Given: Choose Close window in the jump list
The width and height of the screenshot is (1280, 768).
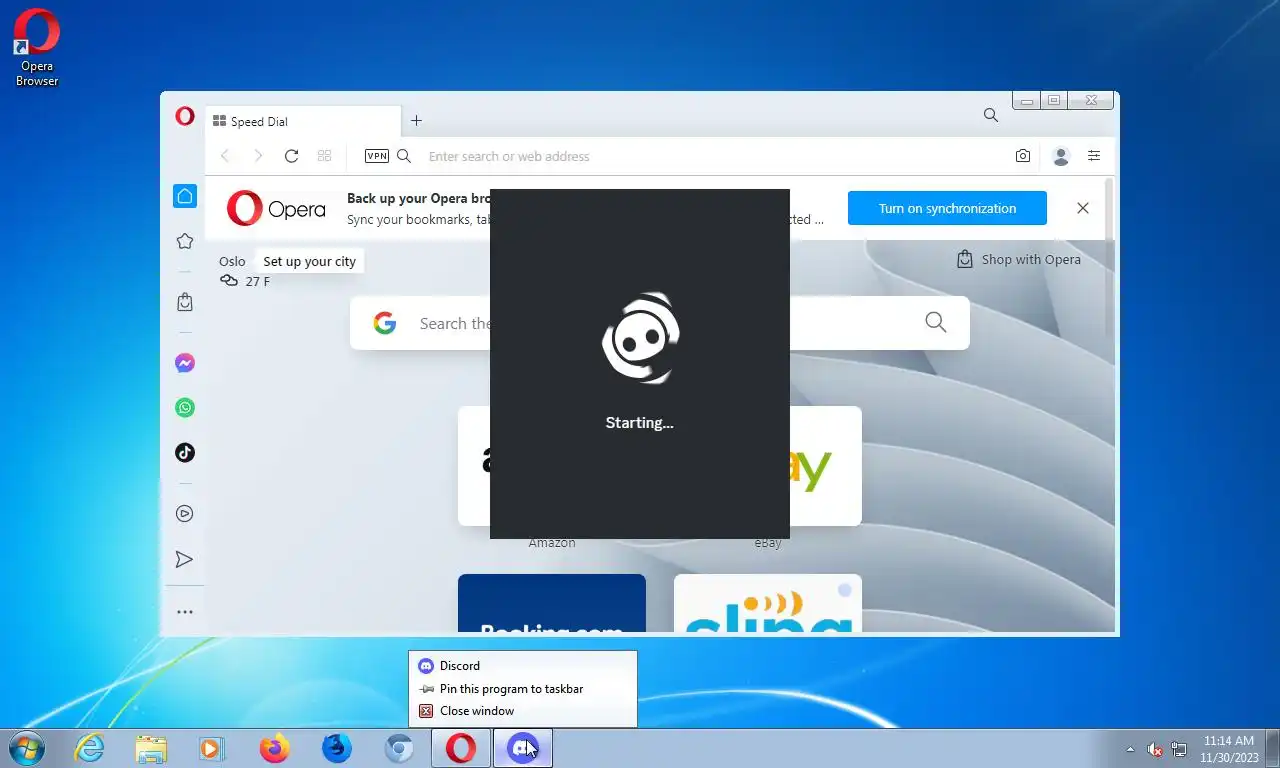Looking at the screenshot, I should pos(523,711).
